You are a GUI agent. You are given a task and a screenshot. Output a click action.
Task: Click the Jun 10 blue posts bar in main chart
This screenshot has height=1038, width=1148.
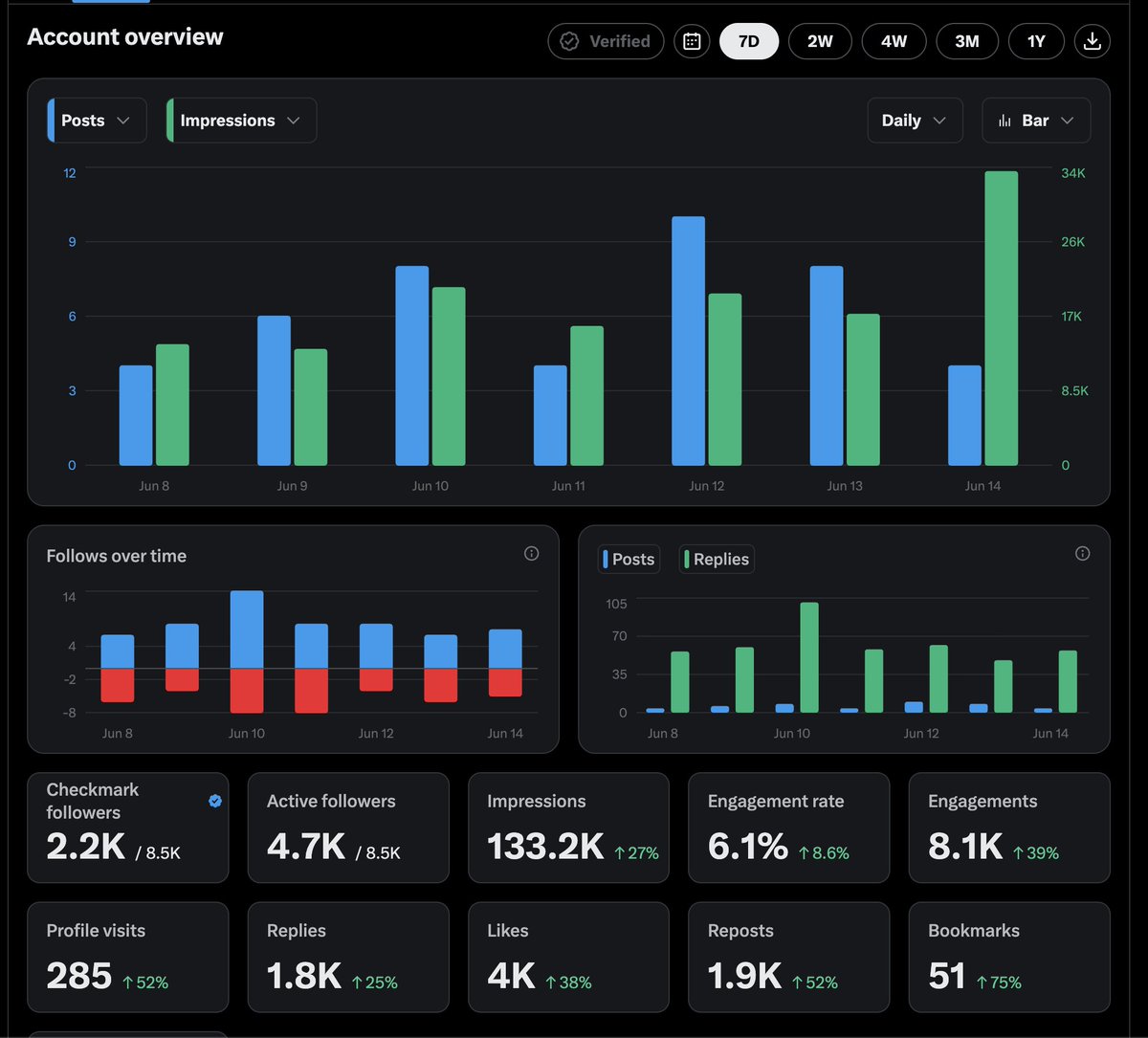pyautogui.click(x=412, y=366)
